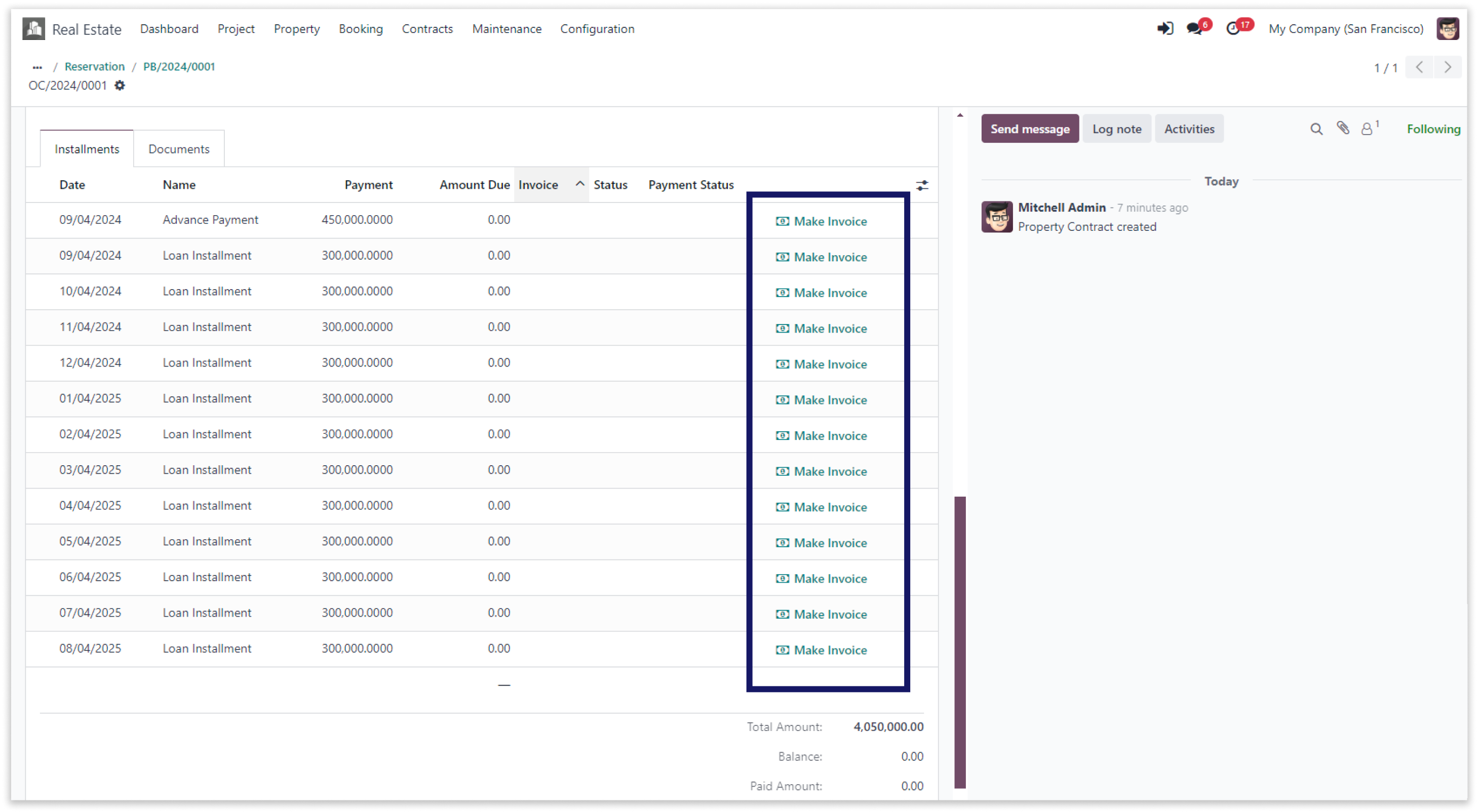Open the user avatar menu
The width and height of the screenshot is (1477, 812).
click(x=1448, y=29)
